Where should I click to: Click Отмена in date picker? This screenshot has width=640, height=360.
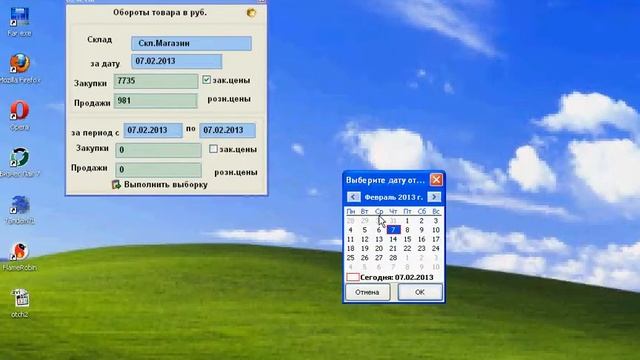(x=367, y=292)
